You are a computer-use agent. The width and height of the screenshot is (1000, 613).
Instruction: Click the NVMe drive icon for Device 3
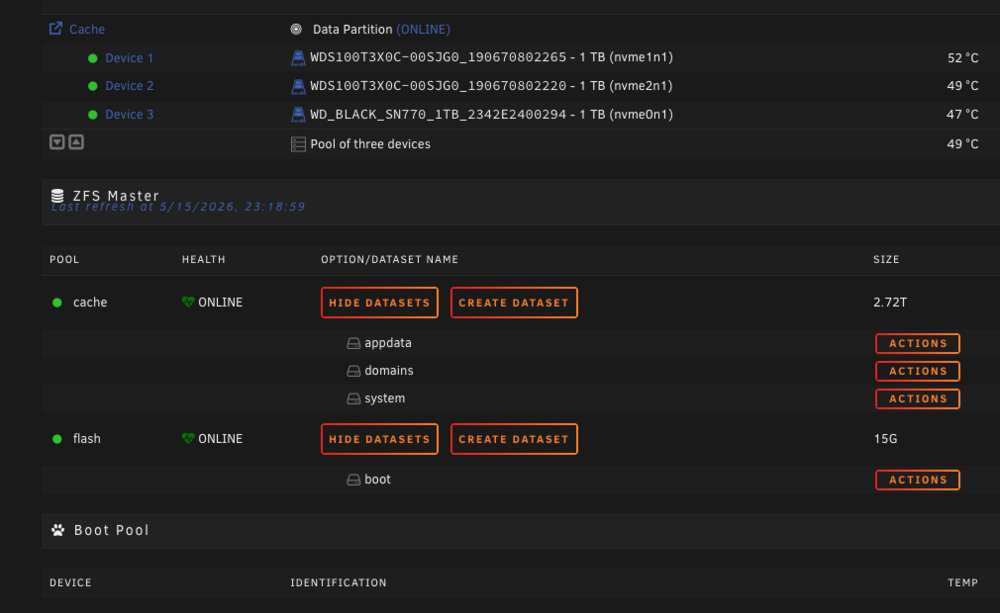point(298,115)
